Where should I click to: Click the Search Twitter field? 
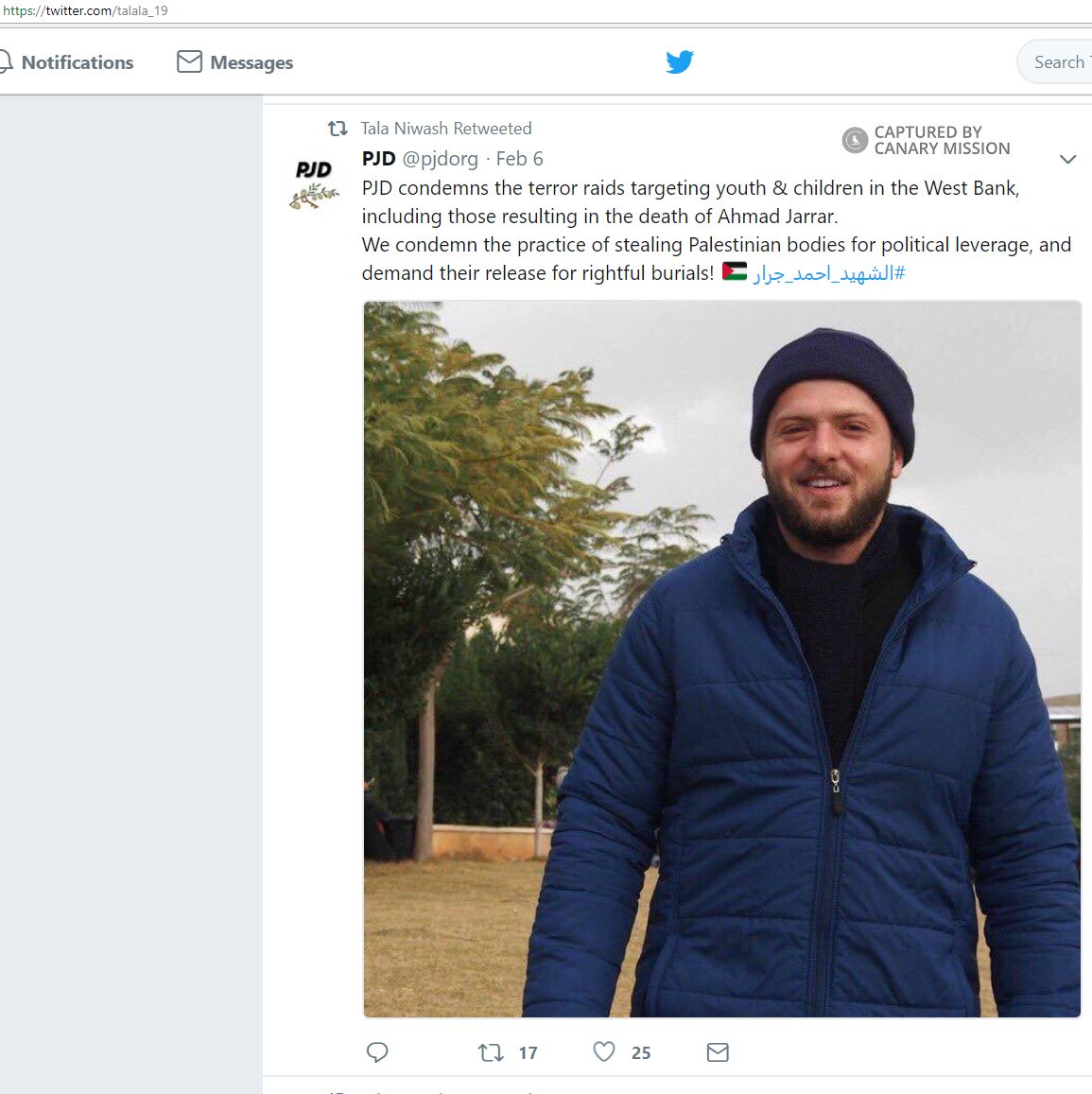coord(1059,62)
